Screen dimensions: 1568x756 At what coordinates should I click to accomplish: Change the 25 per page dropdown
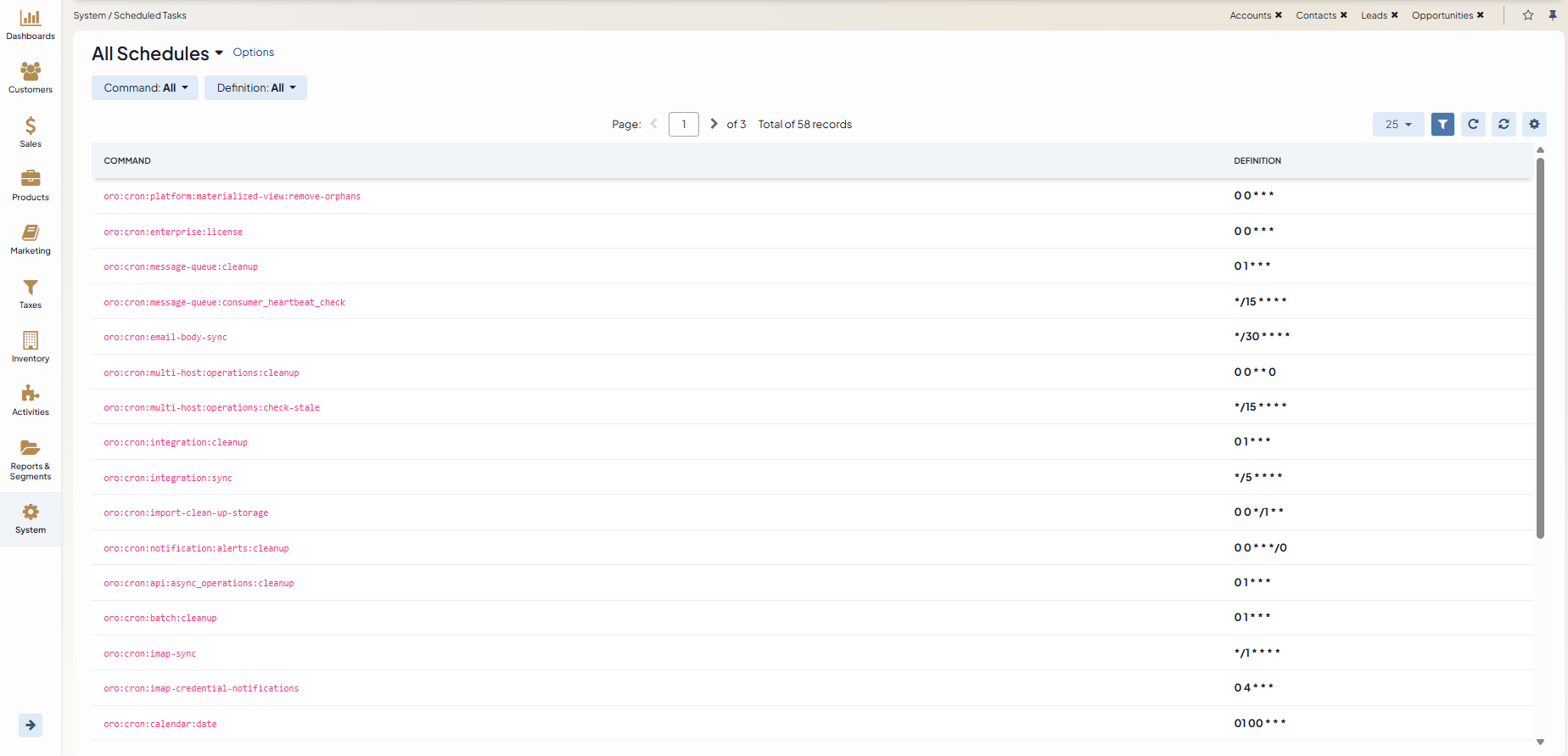click(1398, 124)
